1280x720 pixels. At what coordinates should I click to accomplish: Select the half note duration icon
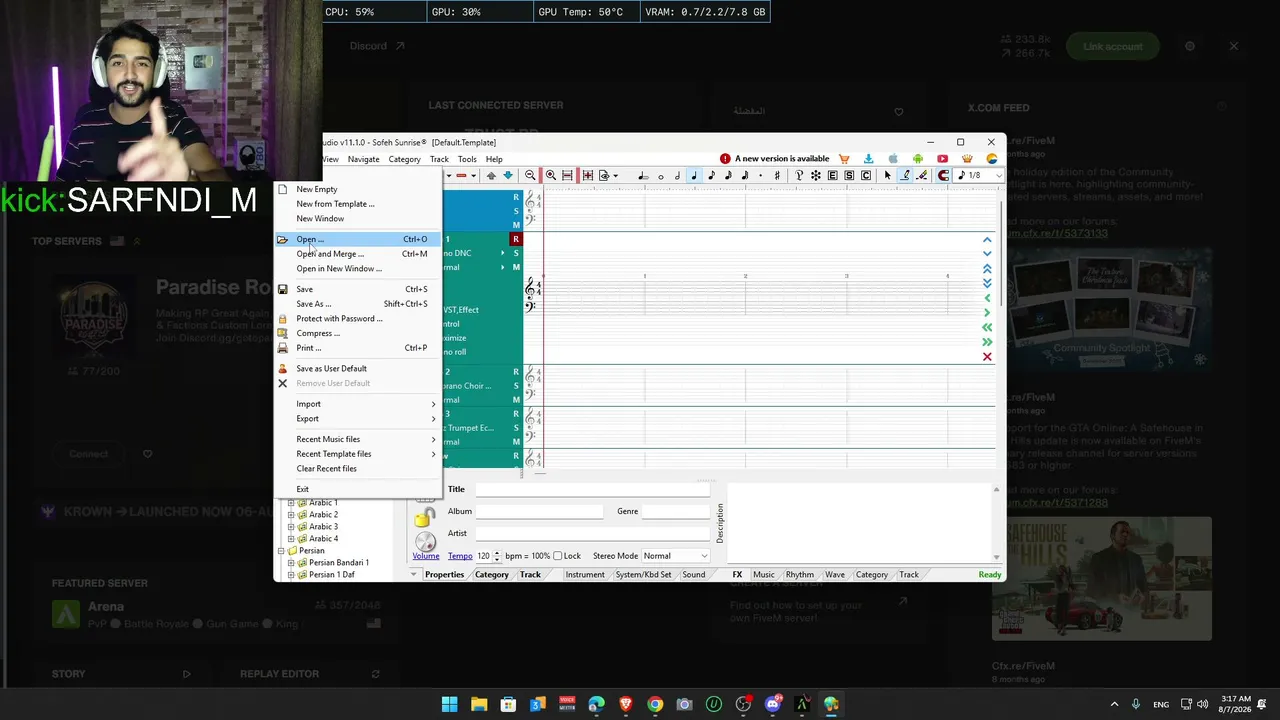[677, 175]
